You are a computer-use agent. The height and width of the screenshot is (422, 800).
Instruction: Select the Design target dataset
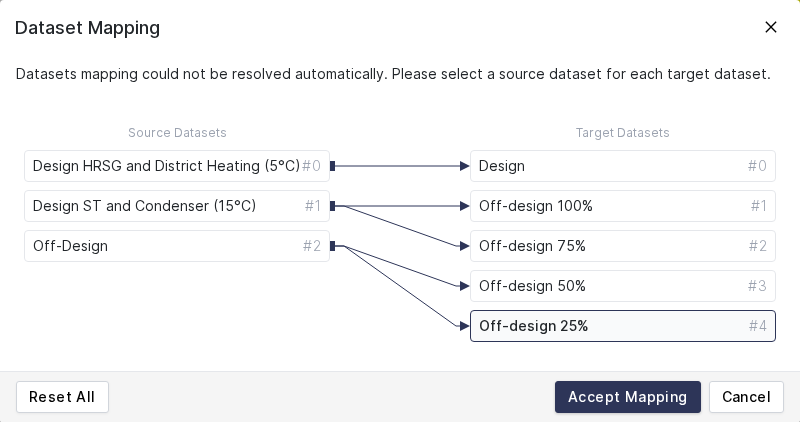622,166
